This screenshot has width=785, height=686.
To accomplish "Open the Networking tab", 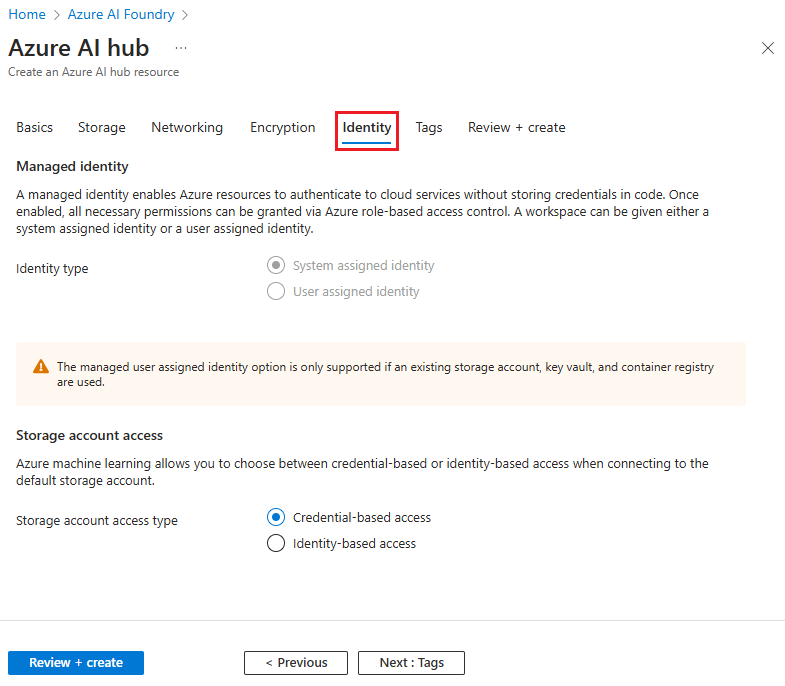I will tap(187, 127).
